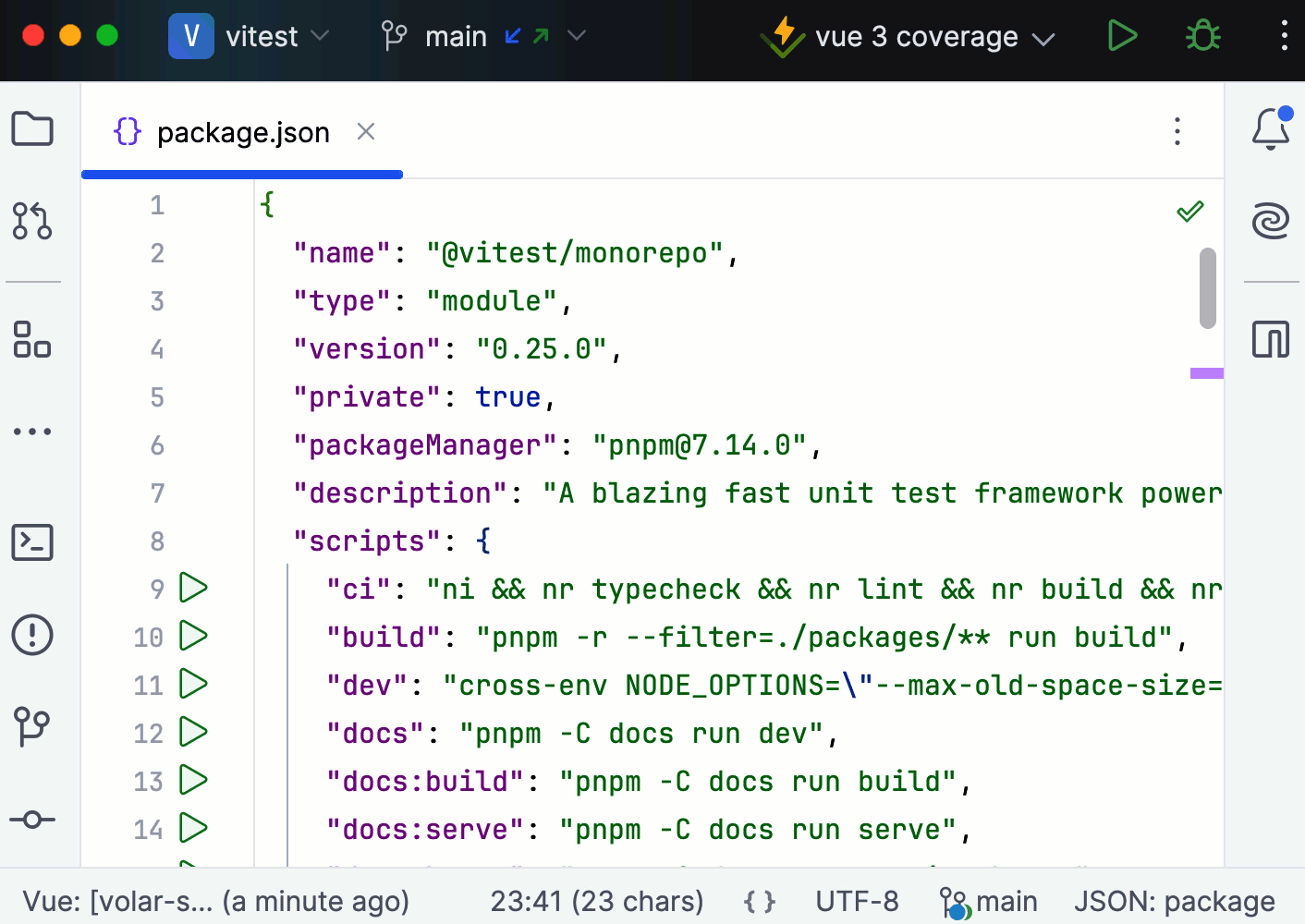Open the "vue 3 coverage" configuration dropdown
Viewport: 1305px width, 924px height.
1044,36
